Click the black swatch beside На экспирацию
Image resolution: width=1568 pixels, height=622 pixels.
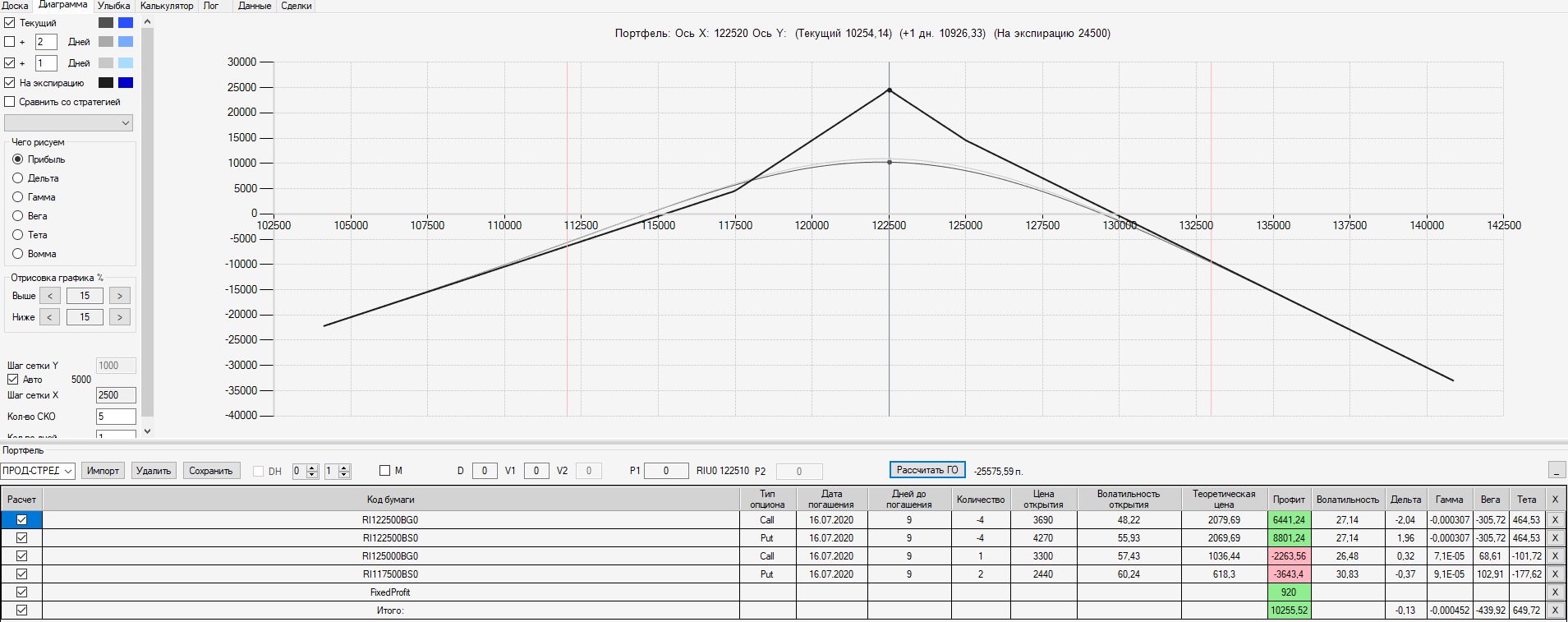(x=106, y=83)
